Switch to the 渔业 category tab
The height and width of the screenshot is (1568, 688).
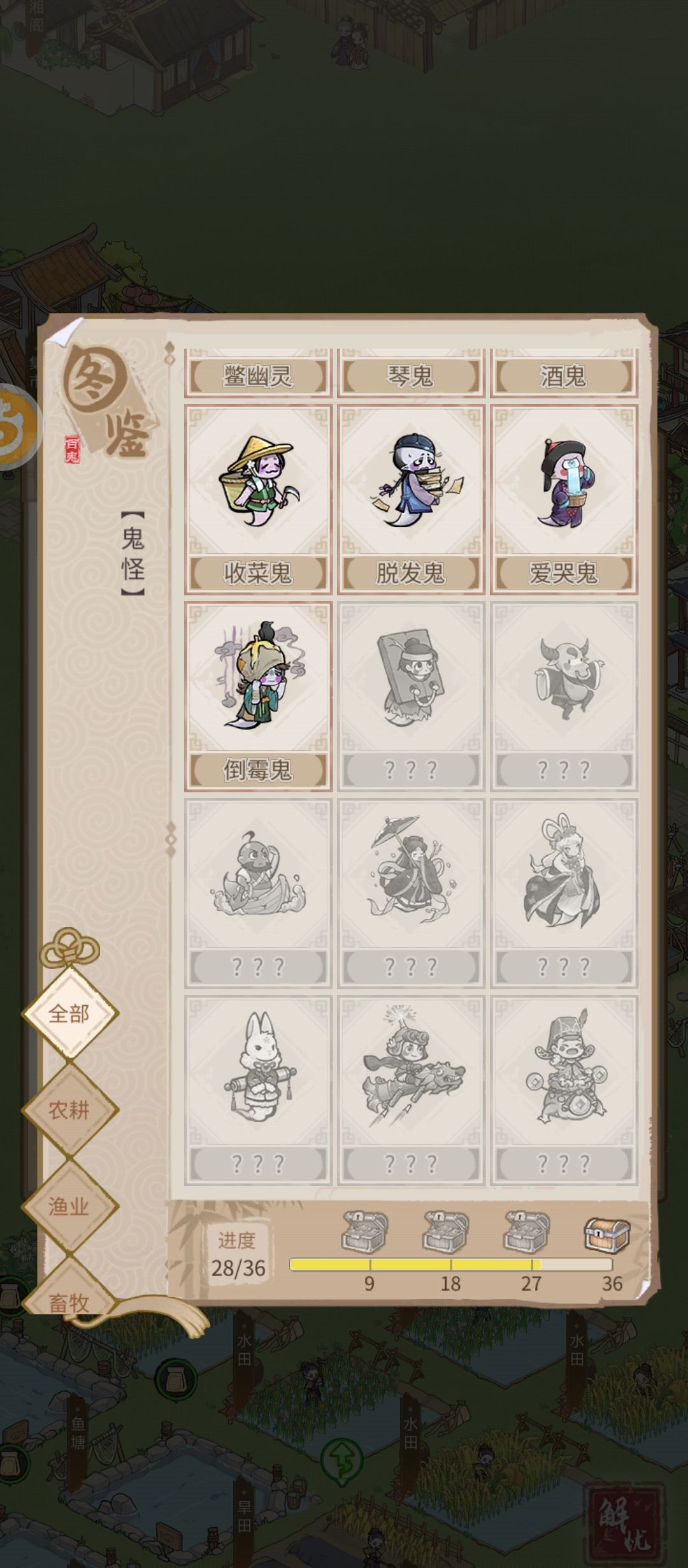70,1207
